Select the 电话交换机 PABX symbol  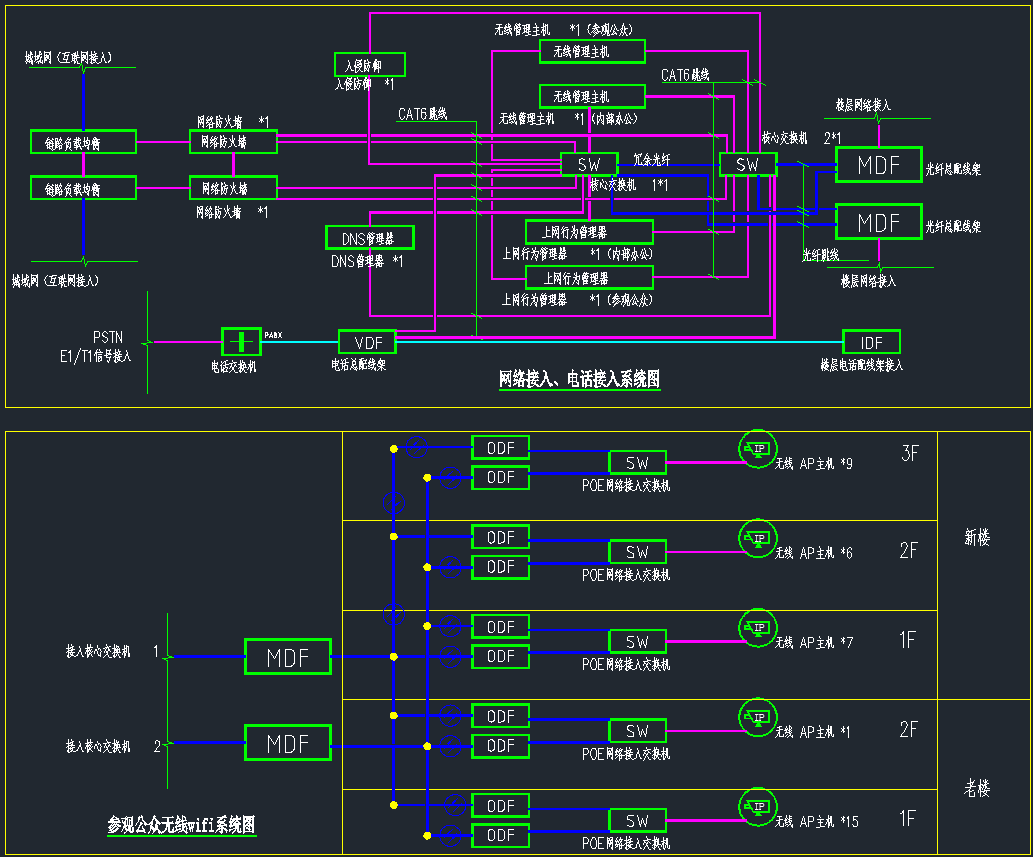click(240, 342)
